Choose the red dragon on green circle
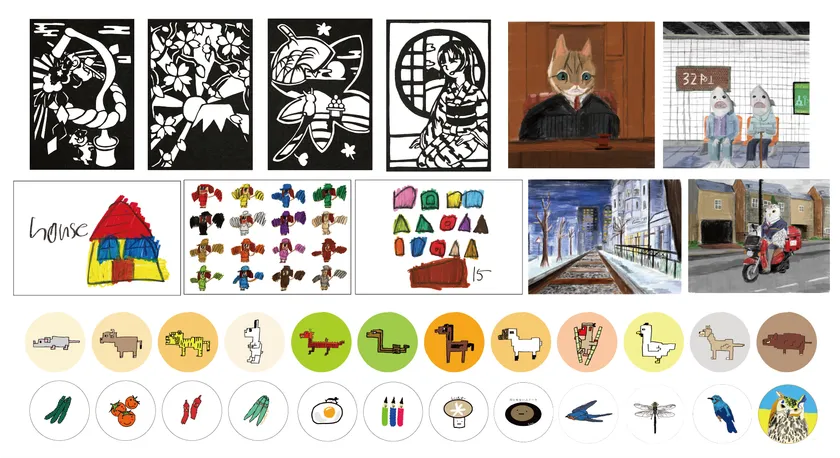The image size is (840, 458). pos(321,342)
